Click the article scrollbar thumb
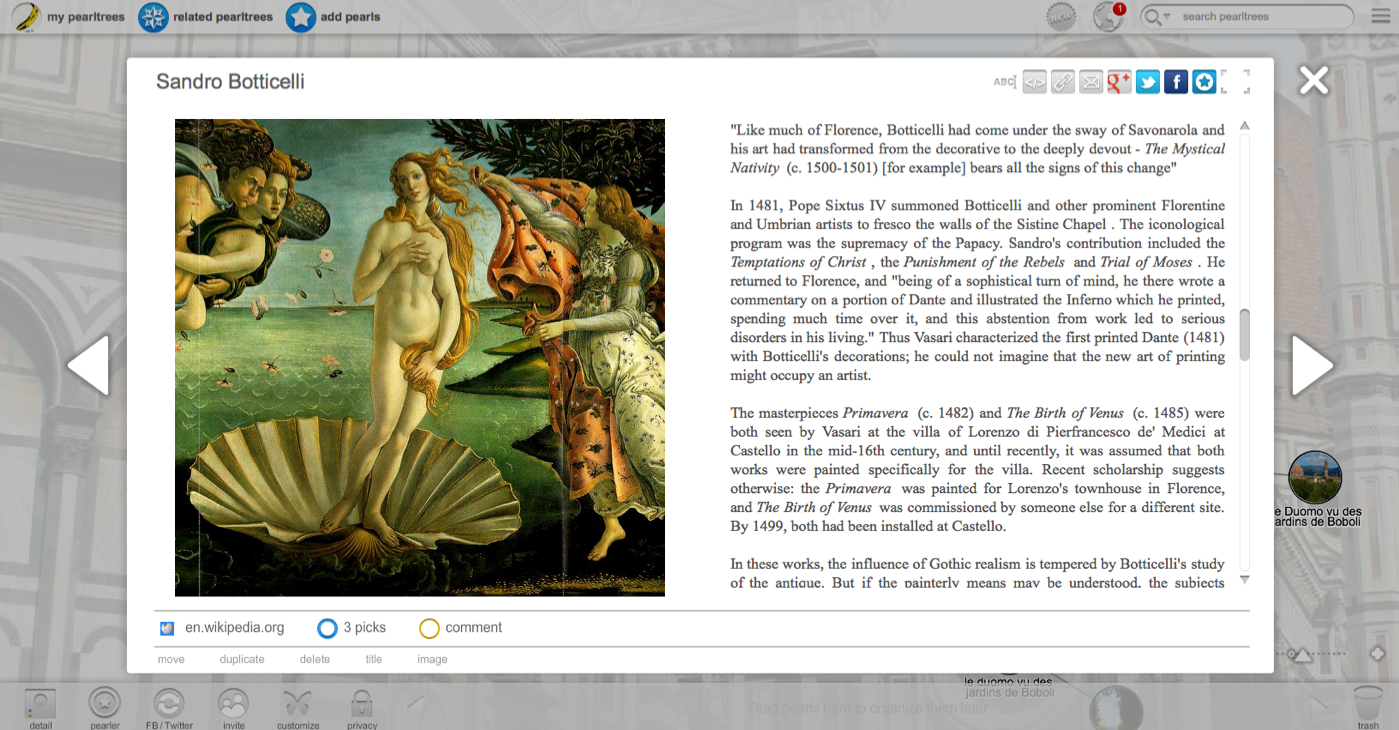 pyautogui.click(x=1245, y=335)
